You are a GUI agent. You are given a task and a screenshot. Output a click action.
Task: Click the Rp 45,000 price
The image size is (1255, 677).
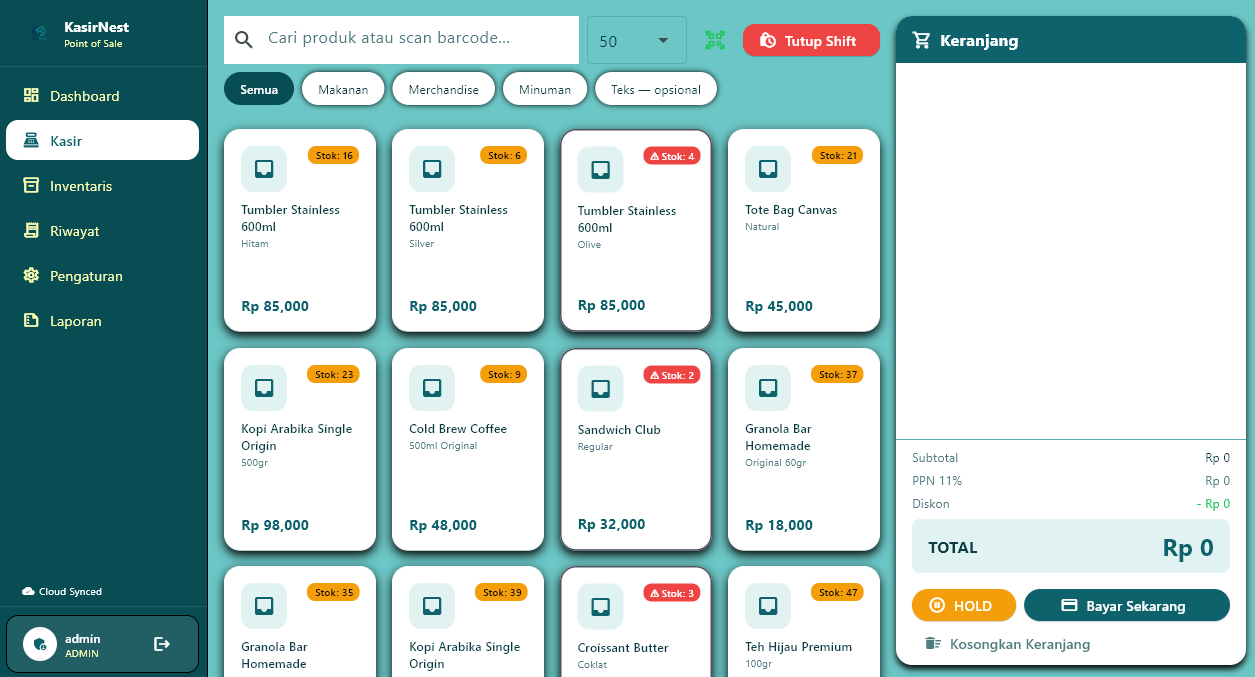[x=779, y=306]
